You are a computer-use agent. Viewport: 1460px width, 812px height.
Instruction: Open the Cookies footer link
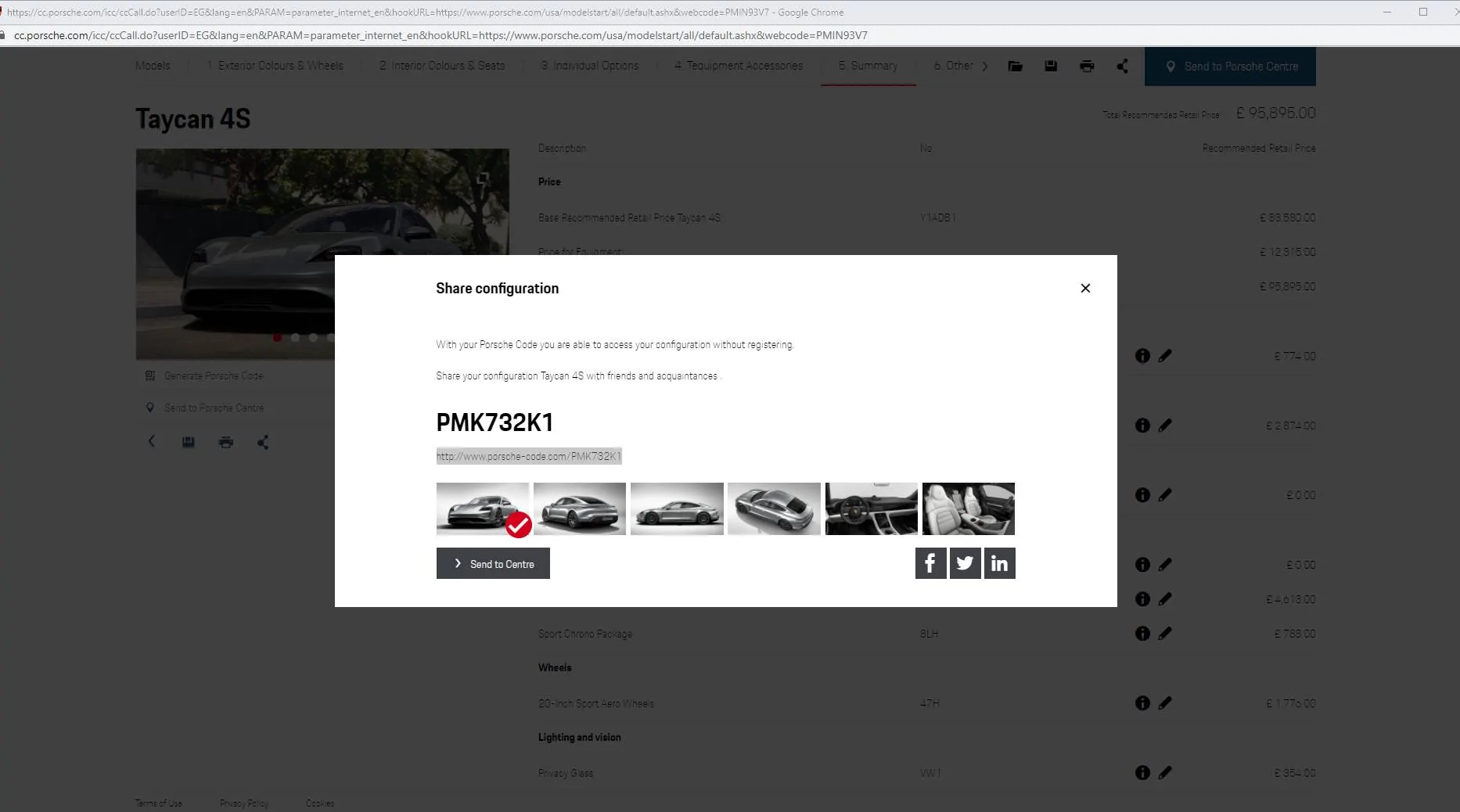click(x=320, y=803)
